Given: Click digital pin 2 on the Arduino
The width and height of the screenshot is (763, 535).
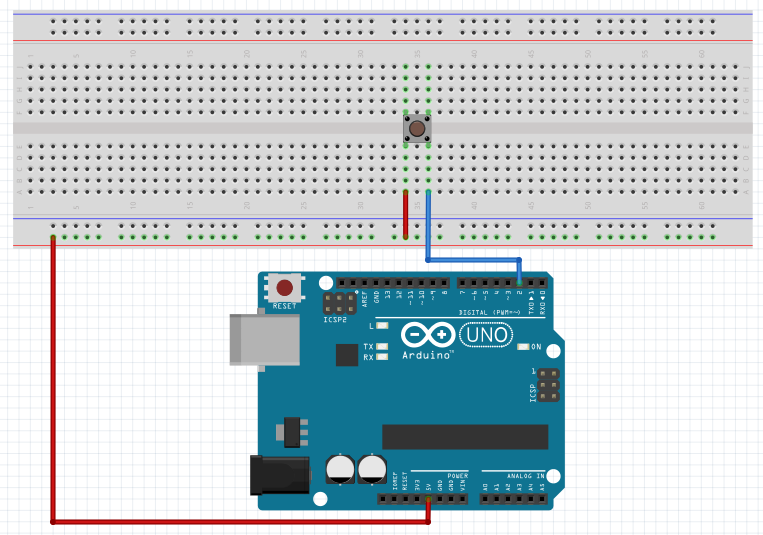Looking at the screenshot, I should coord(519,283).
